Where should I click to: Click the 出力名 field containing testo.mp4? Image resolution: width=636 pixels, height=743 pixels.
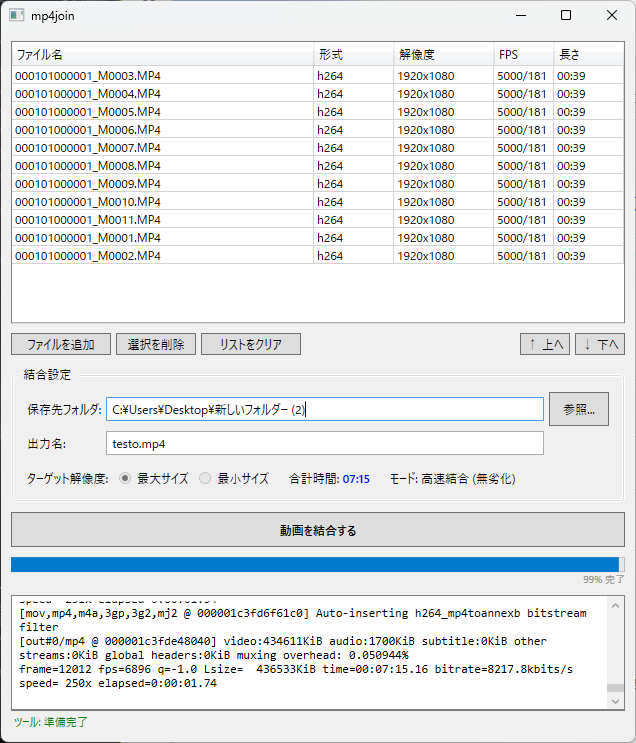coord(325,443)
